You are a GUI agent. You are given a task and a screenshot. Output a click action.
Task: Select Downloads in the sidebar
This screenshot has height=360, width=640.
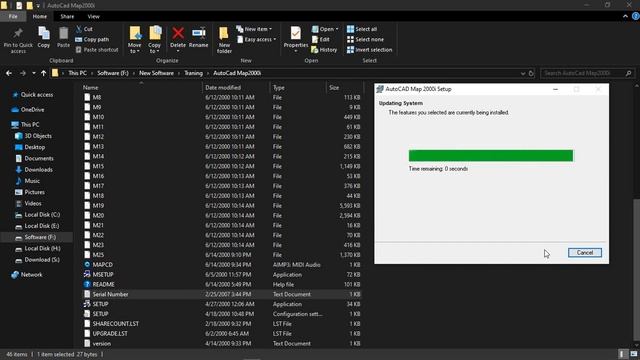(38, 170)
